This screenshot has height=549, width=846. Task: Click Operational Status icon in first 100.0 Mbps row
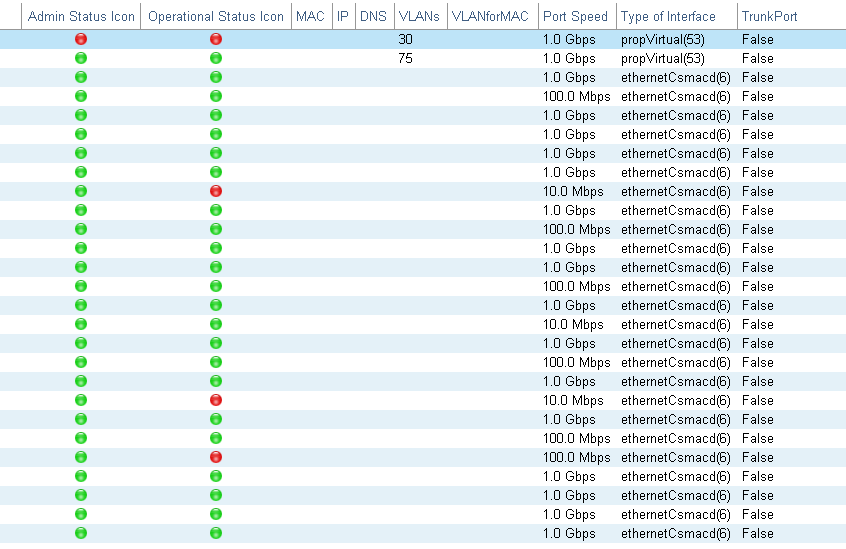click(x=216, y=96)
